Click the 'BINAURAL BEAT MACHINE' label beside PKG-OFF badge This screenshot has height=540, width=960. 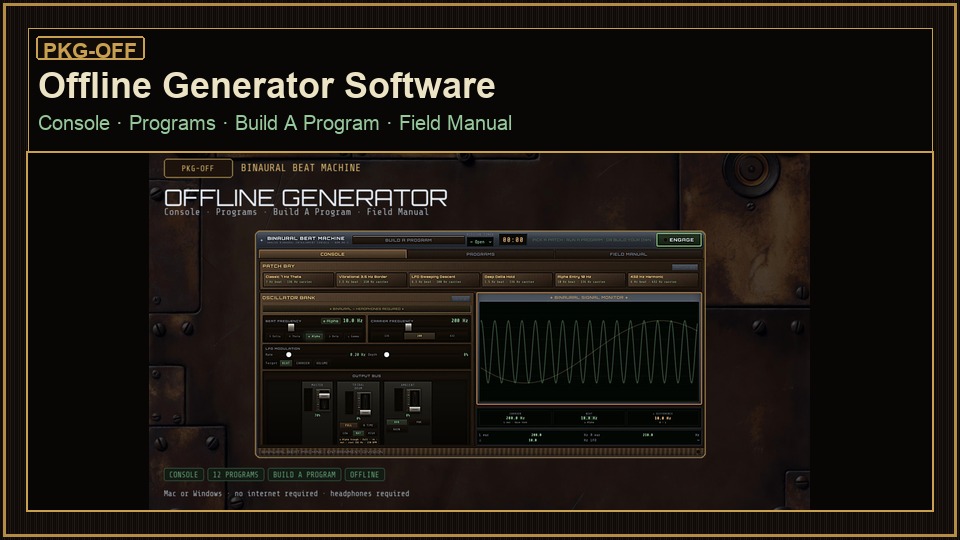(x=301, y=168)
